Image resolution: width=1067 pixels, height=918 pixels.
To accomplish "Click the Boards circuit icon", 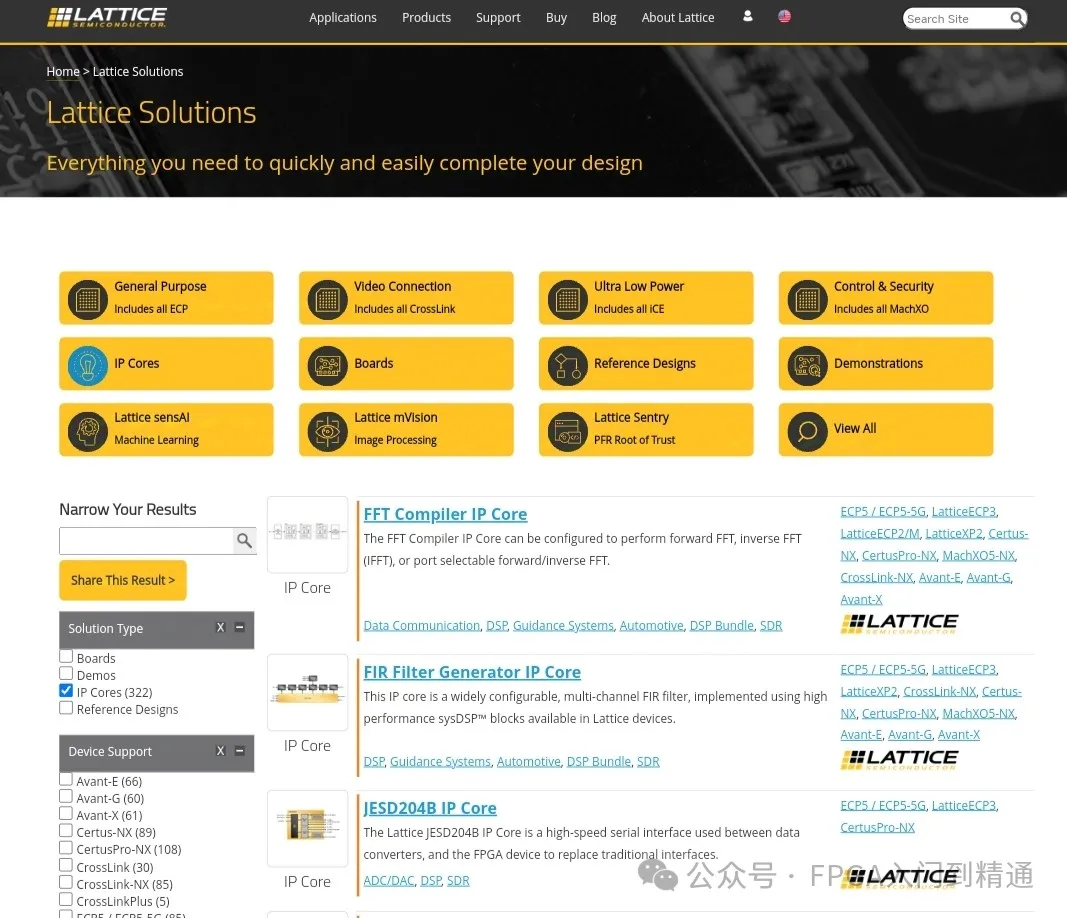I will [327, 365].
